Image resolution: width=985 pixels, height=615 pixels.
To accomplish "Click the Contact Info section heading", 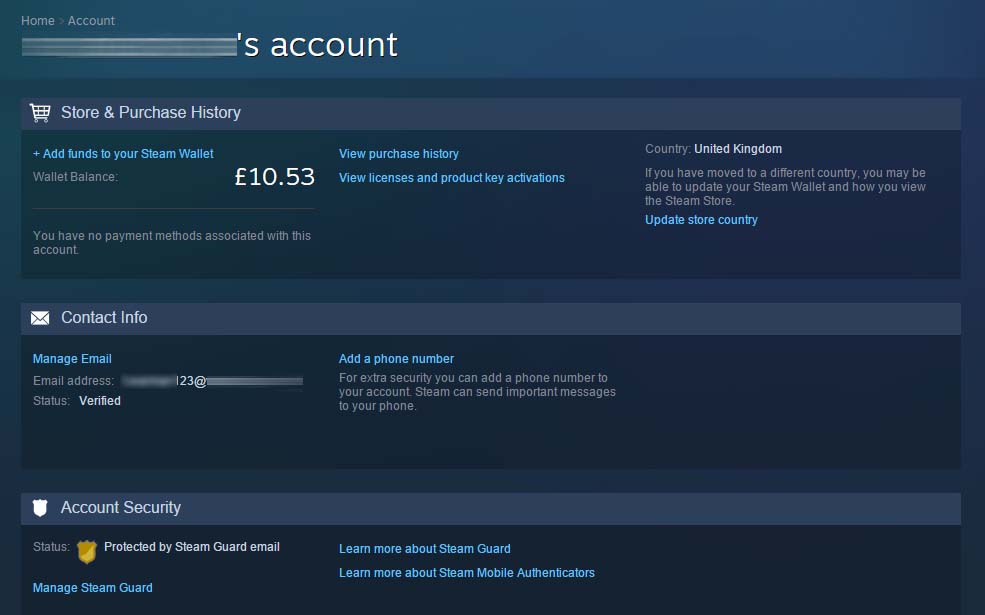I will [x=104, y=318].
